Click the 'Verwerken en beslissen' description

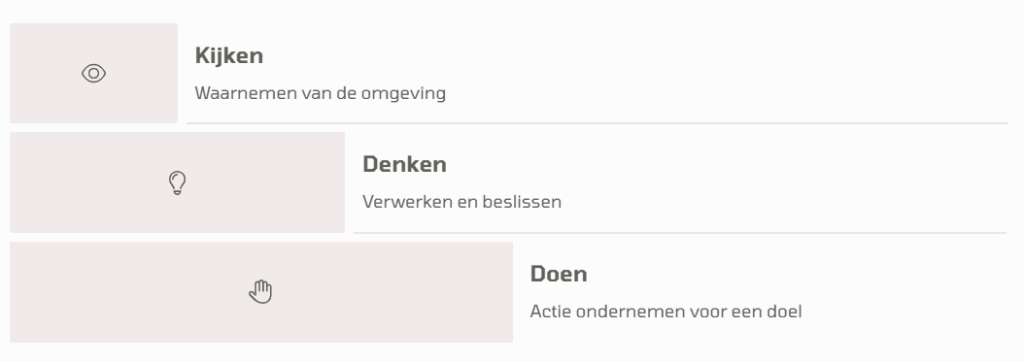pyautogui.click(x=462, y=201)
